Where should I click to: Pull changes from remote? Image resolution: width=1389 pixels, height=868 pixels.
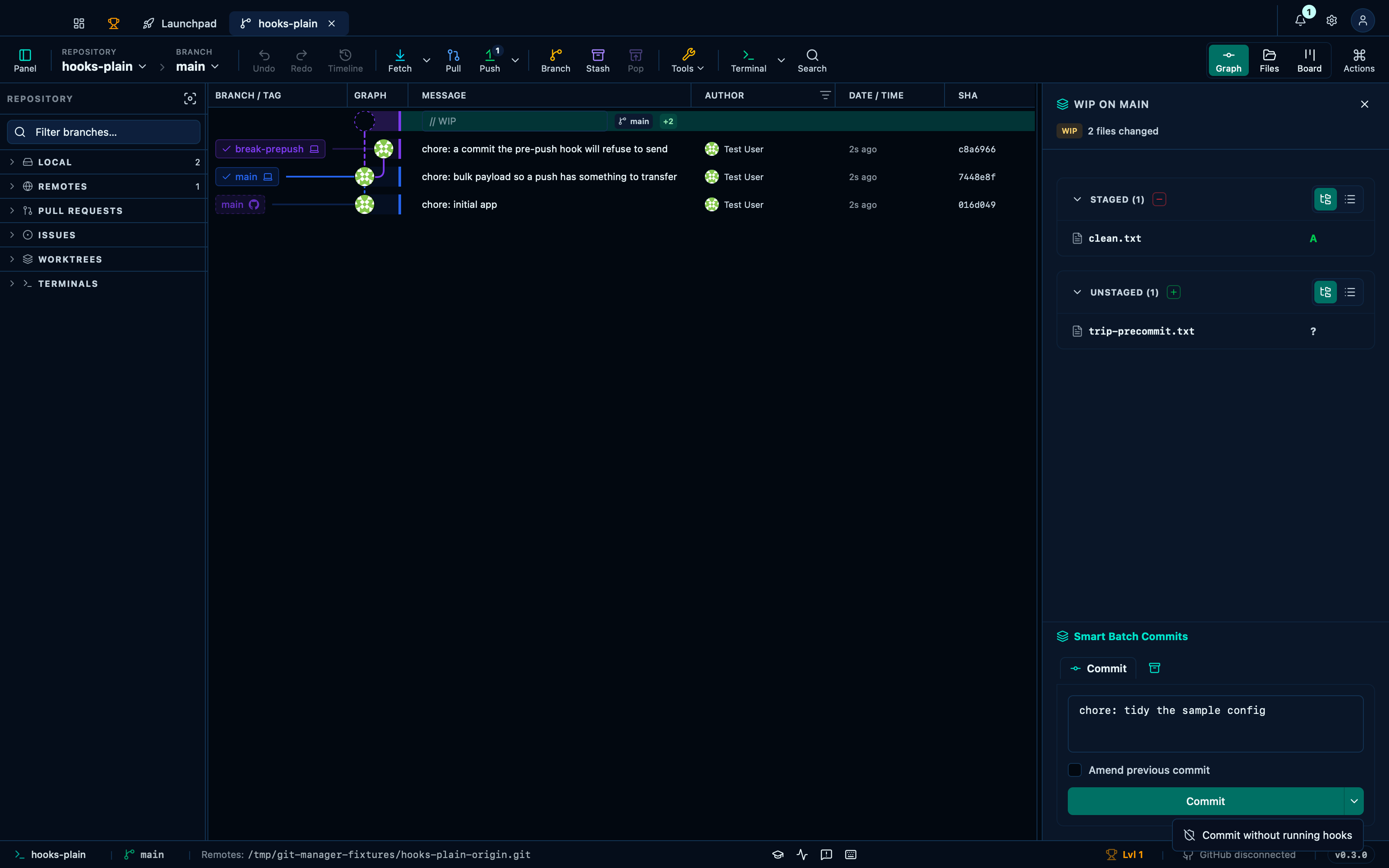(x=454, y=60)
